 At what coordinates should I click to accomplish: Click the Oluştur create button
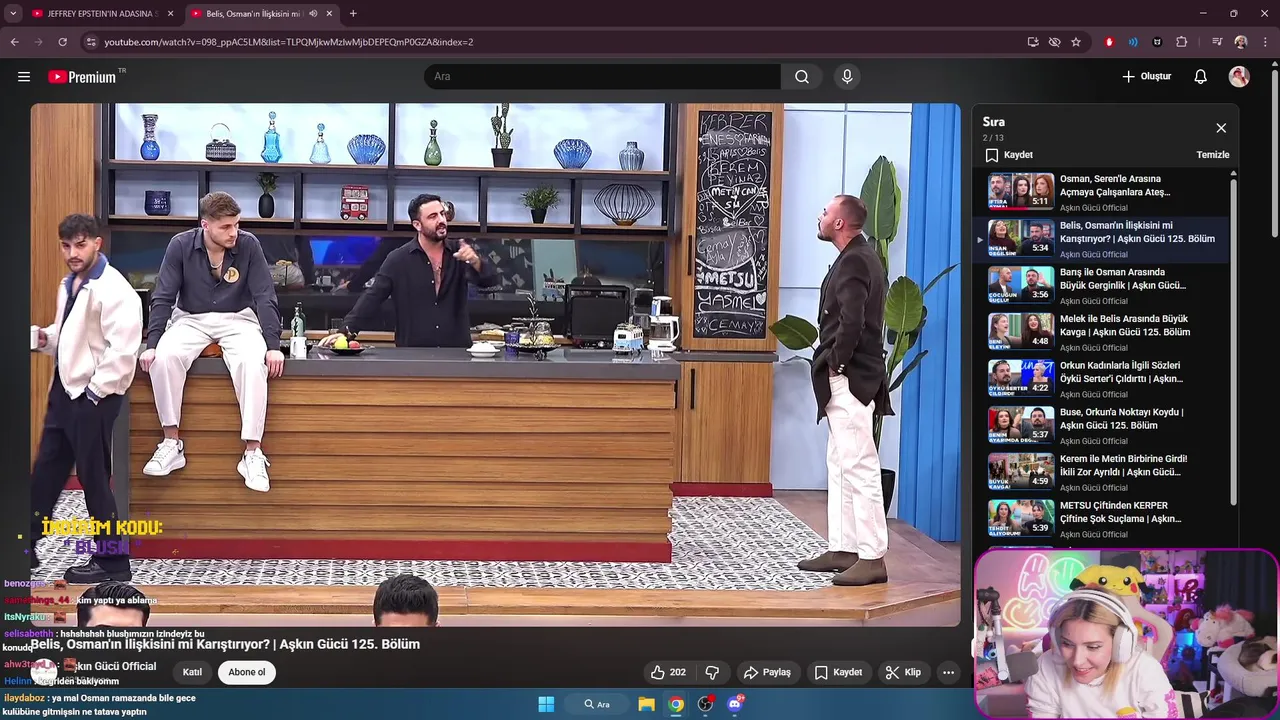[1146, 76]
